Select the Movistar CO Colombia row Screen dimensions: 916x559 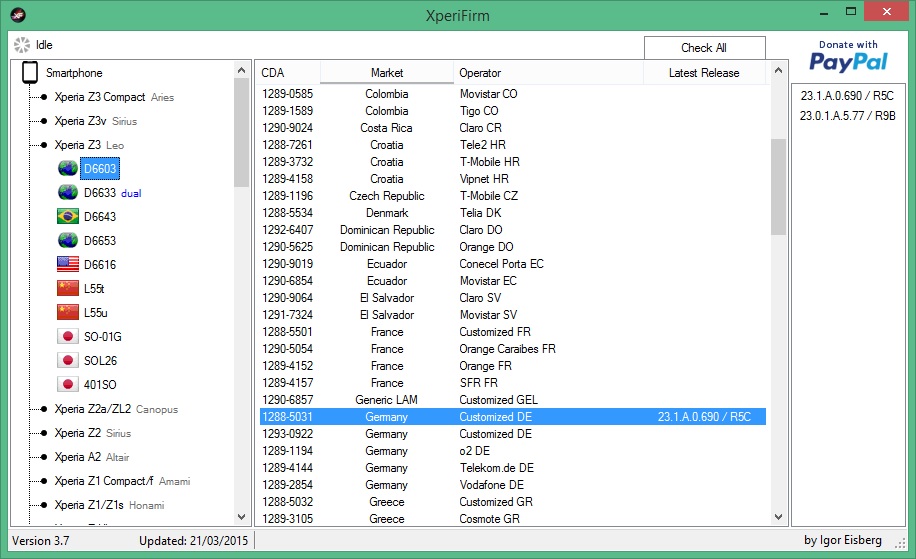[513, 93]
